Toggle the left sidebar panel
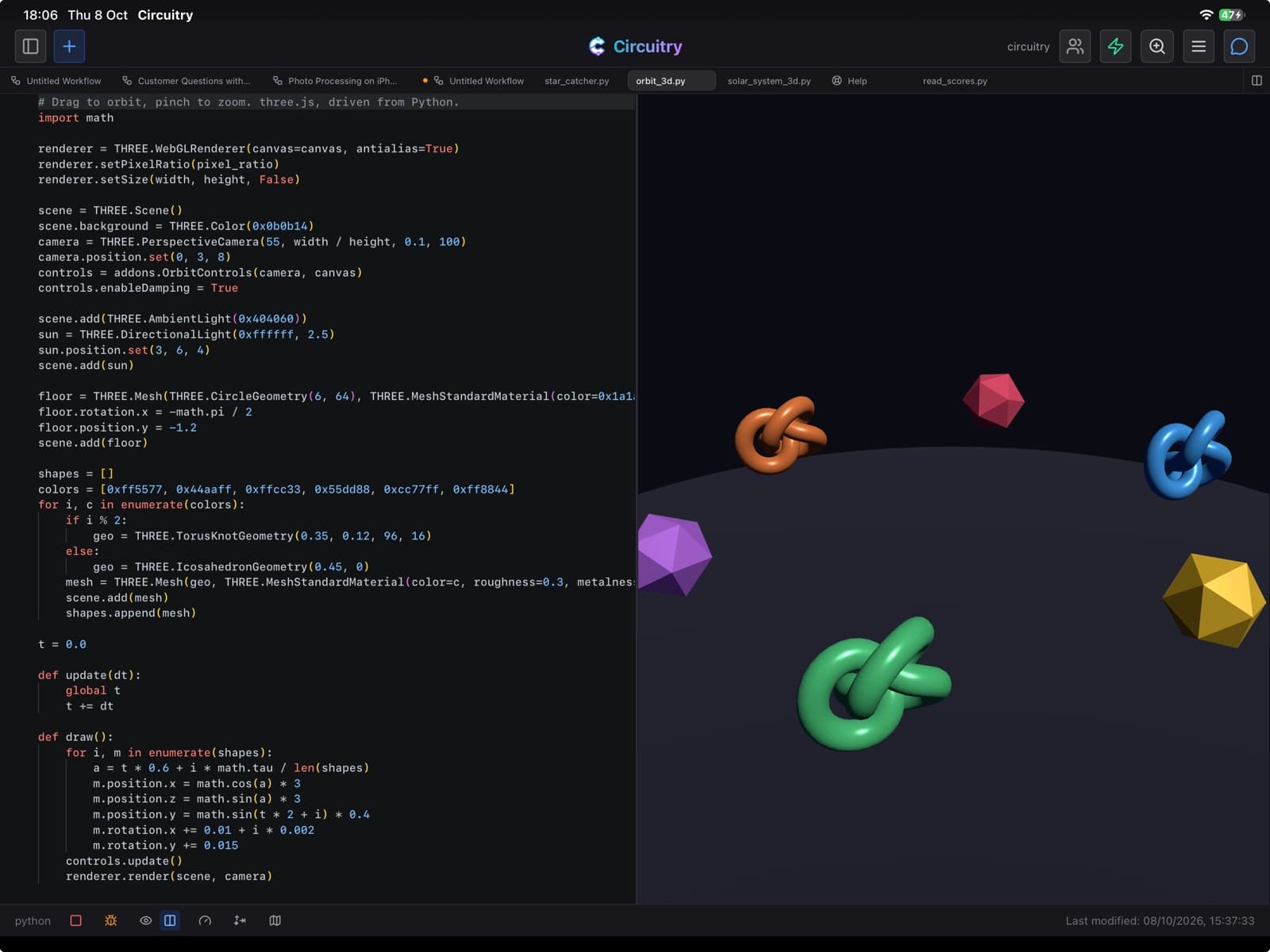 (30, 46)
